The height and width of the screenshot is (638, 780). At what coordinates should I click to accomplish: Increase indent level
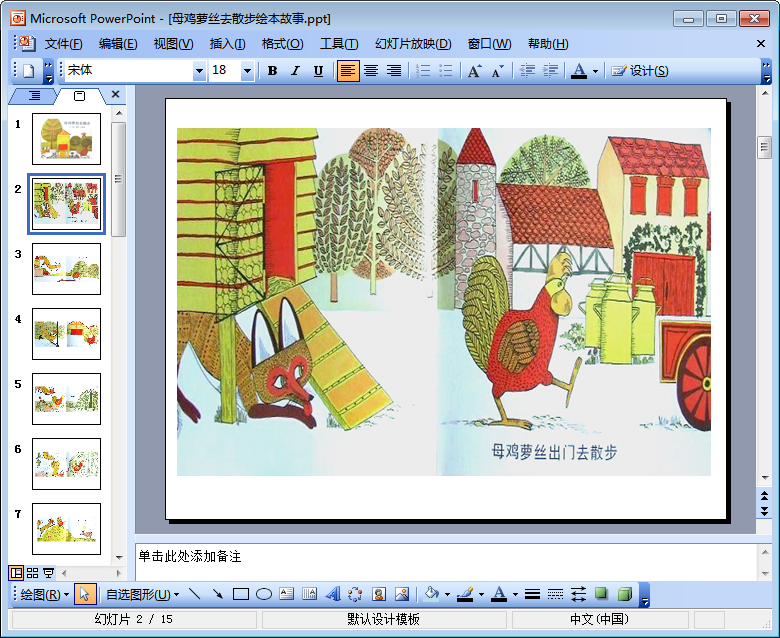pyautogui.click(x=550, y=71)
